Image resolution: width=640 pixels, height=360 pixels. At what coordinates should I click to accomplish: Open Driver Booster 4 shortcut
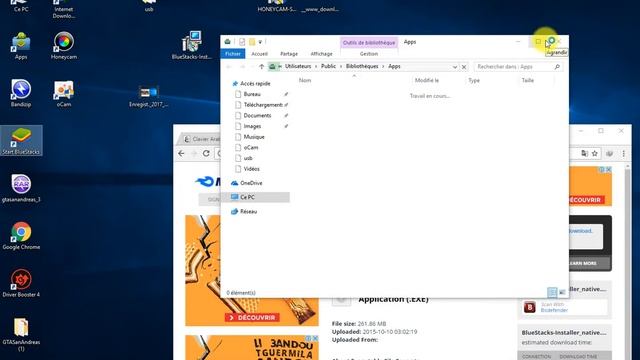[x=21, y=283]
